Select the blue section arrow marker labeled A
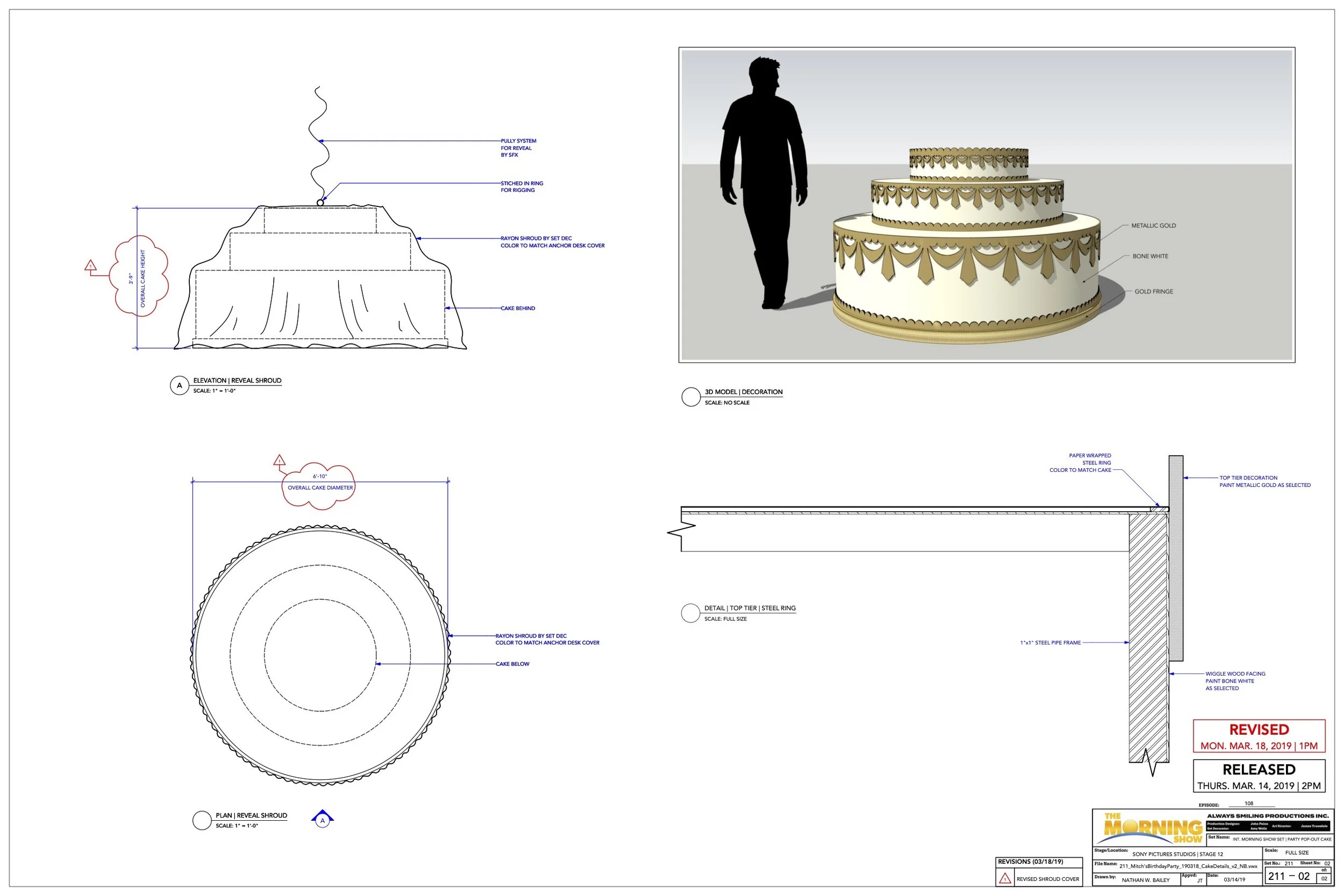1344x896 pixels. pos(322,819)
